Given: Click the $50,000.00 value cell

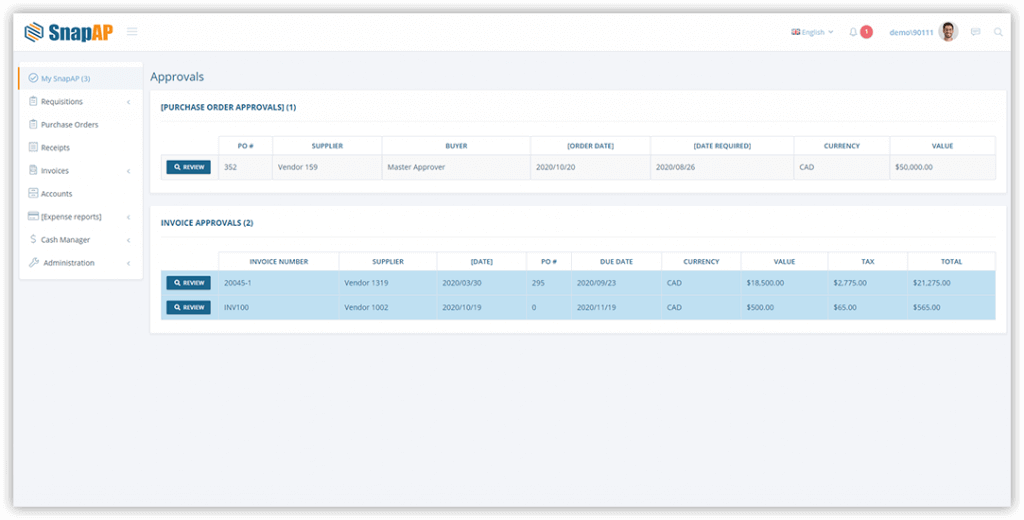Looking at the screenshot, I should coord(942,167).
